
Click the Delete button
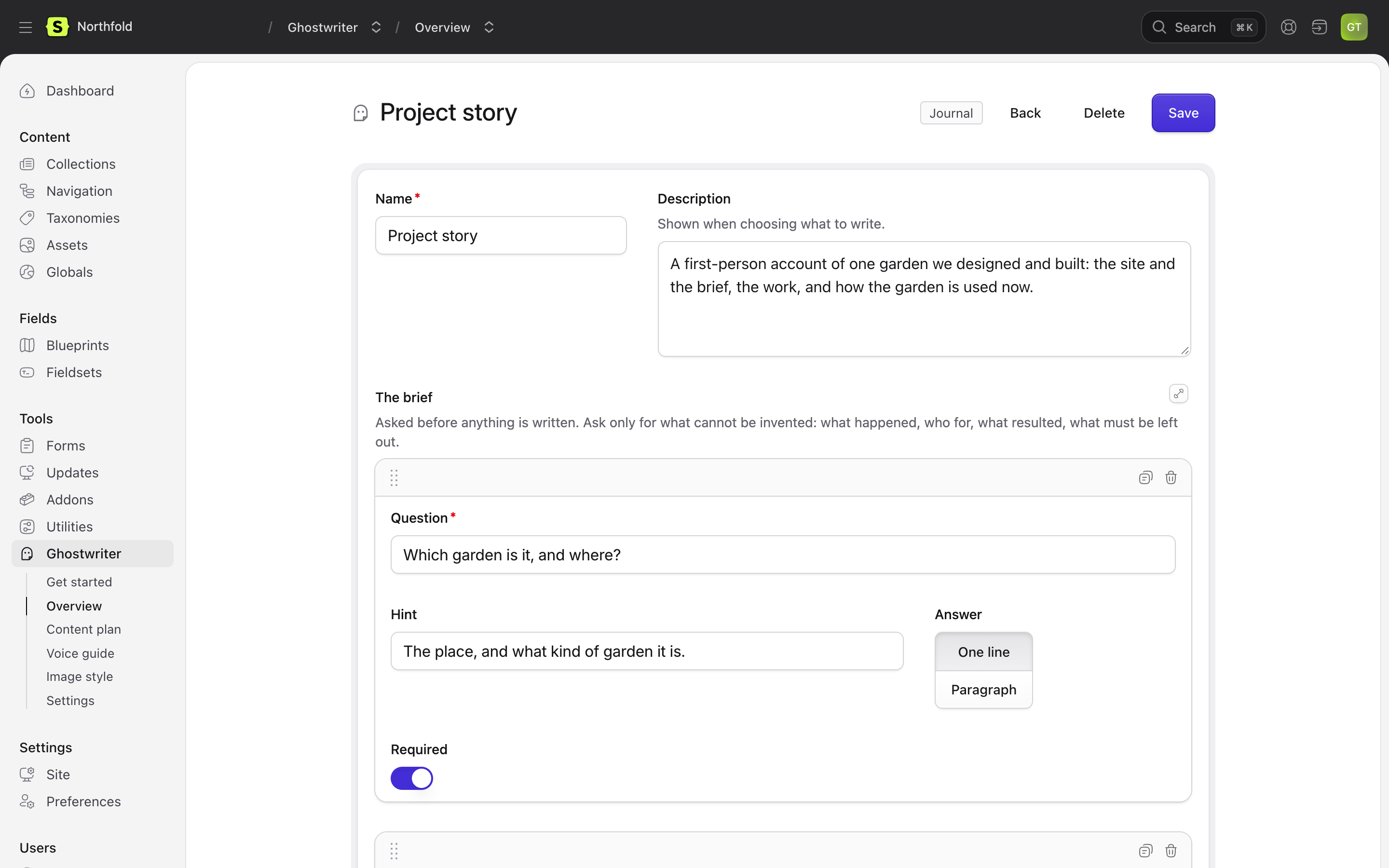point(1104,113)
